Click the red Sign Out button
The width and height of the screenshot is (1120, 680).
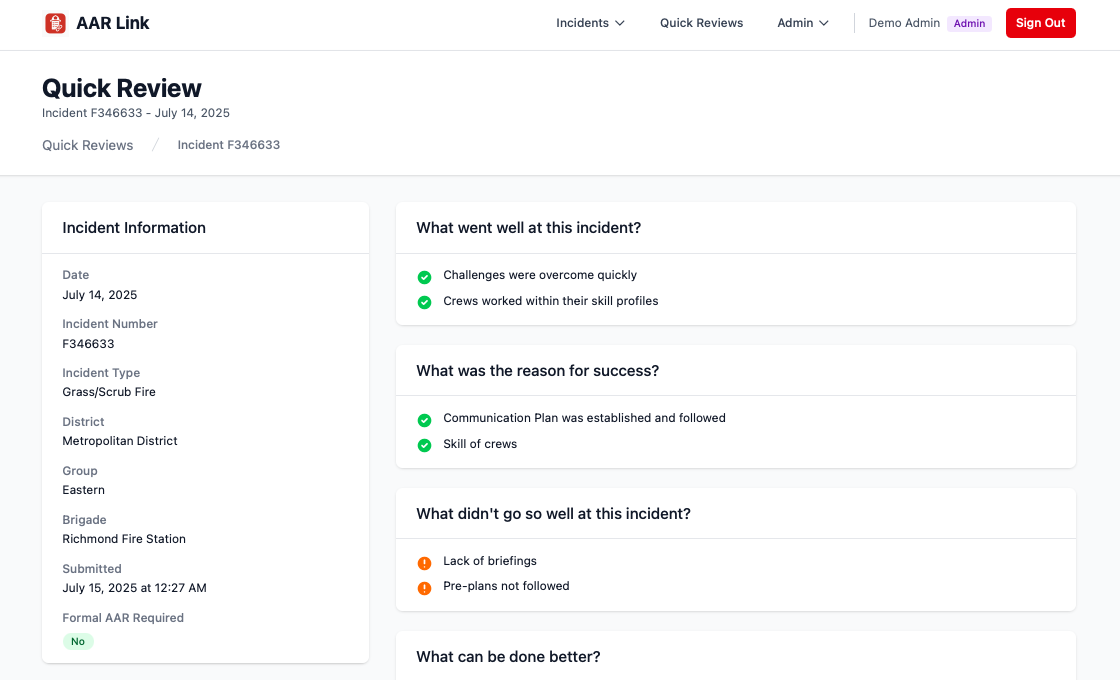click(x=1041, y=22)
